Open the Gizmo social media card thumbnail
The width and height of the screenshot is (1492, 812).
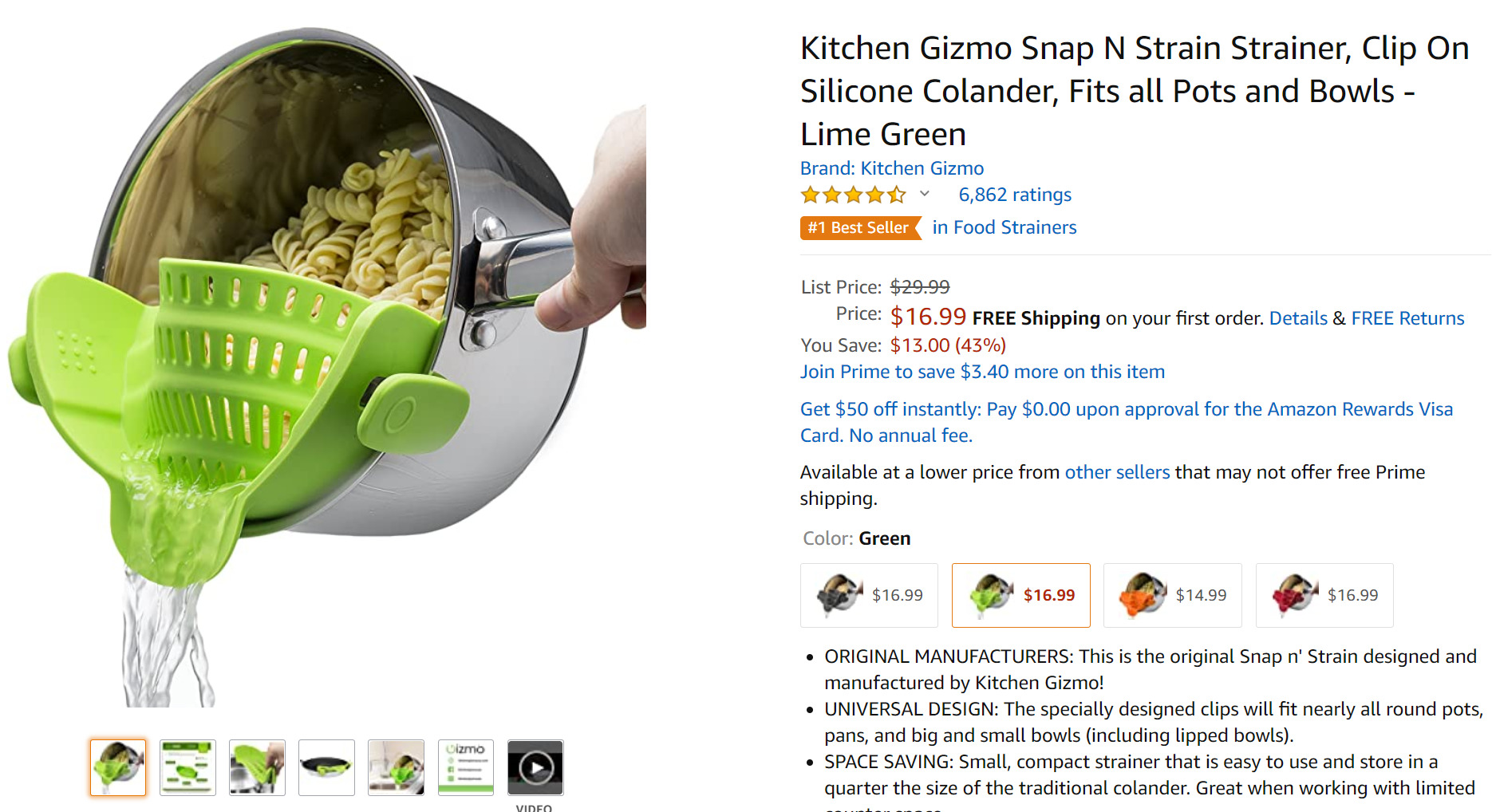pyautogui.click(x=465, y=767)
